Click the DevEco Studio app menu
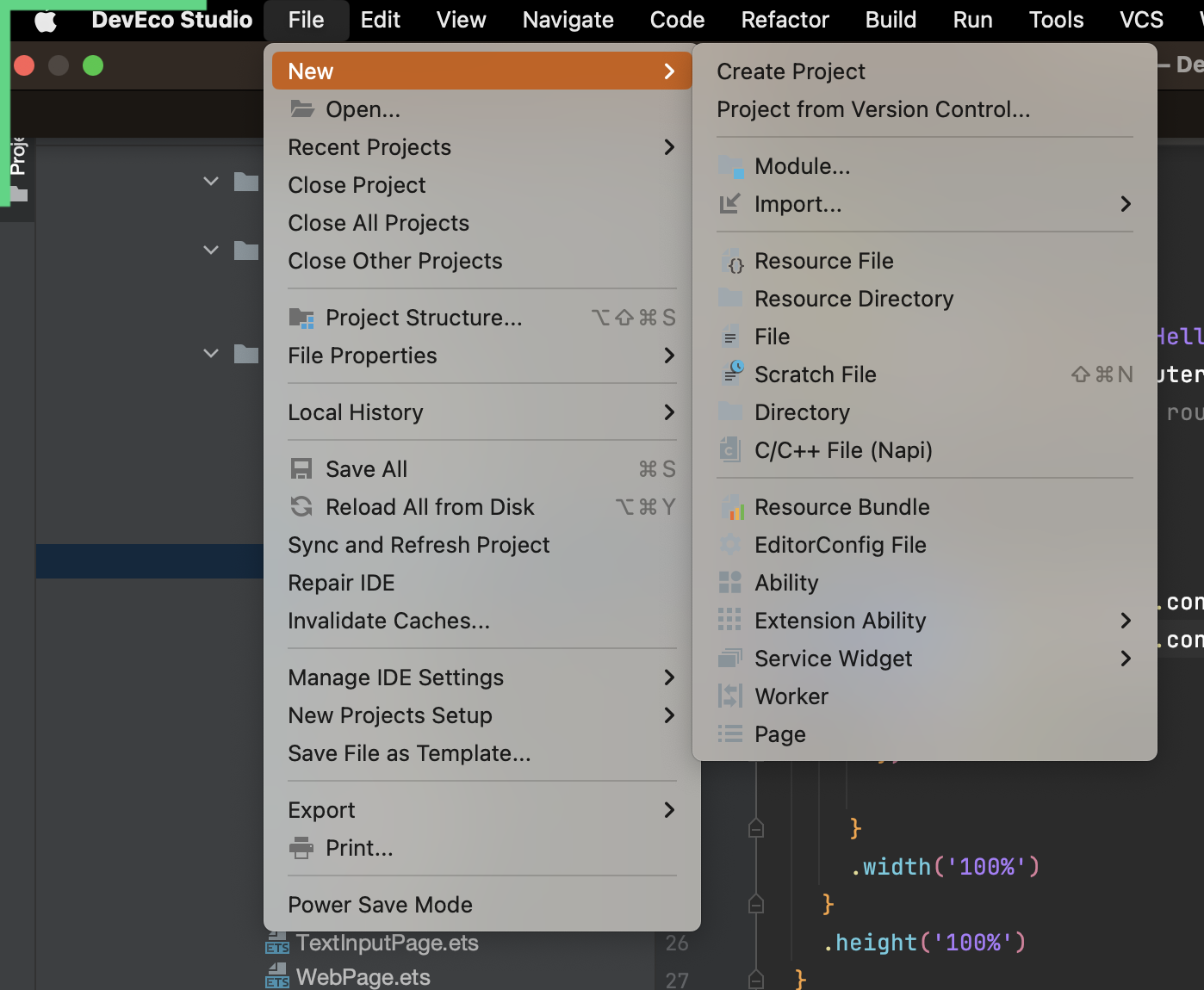Viewport: 1204px width, 990px height. coord(172,20)
